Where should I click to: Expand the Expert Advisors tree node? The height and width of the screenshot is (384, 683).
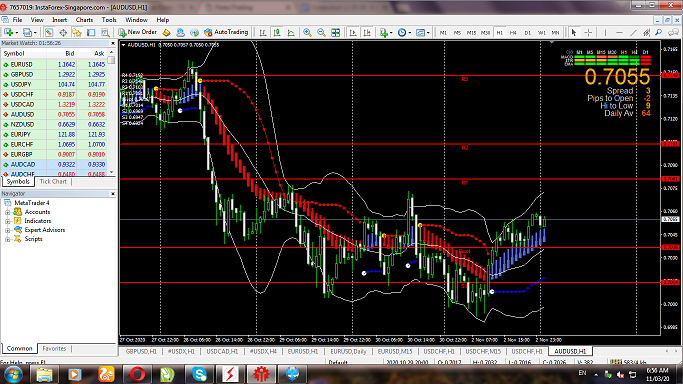[x=7, y=230]
